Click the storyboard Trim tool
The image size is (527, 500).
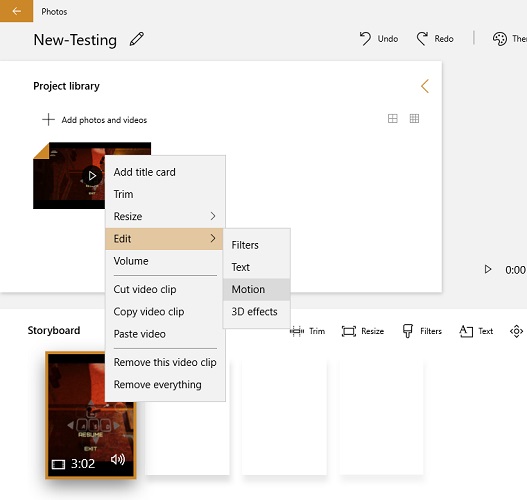pos(308,331)
